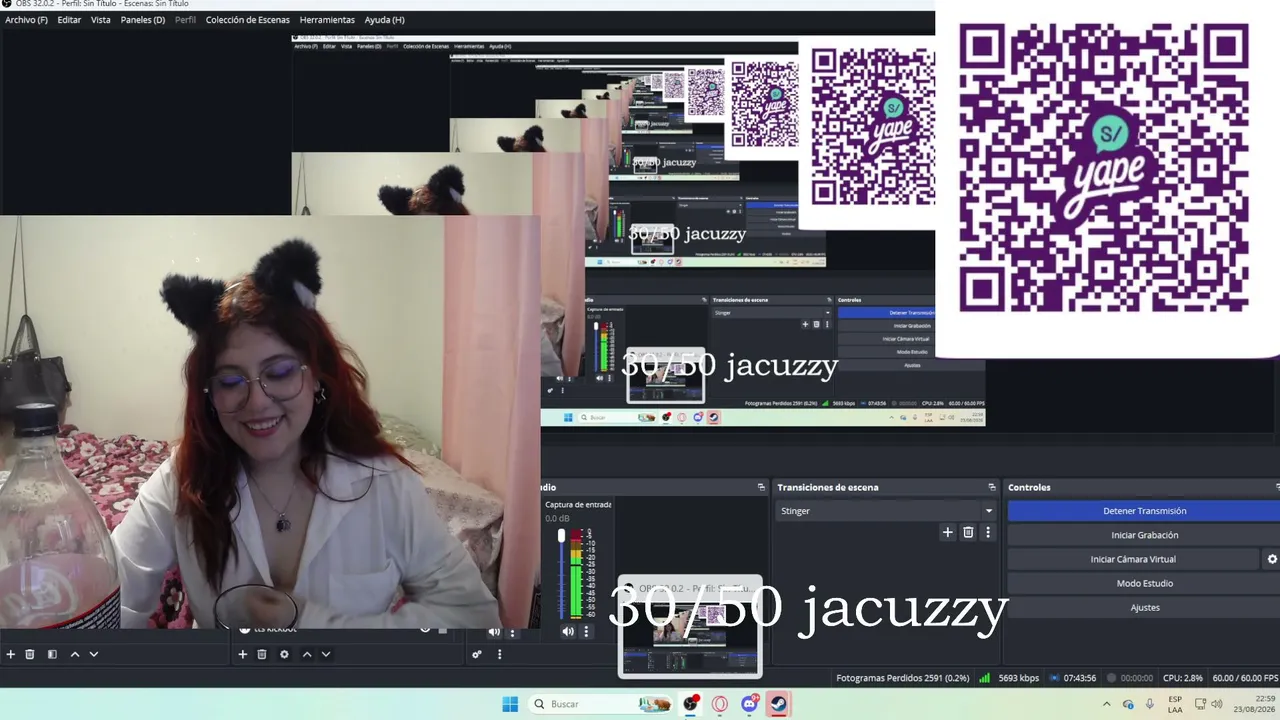Open virtual camera settings gear

tap(1272, 559)
